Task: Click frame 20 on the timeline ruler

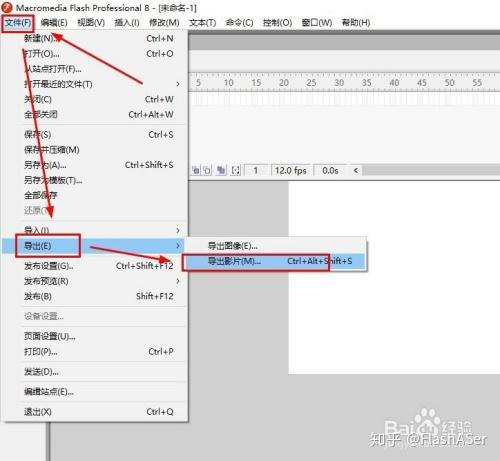Action: click(284, 83)
